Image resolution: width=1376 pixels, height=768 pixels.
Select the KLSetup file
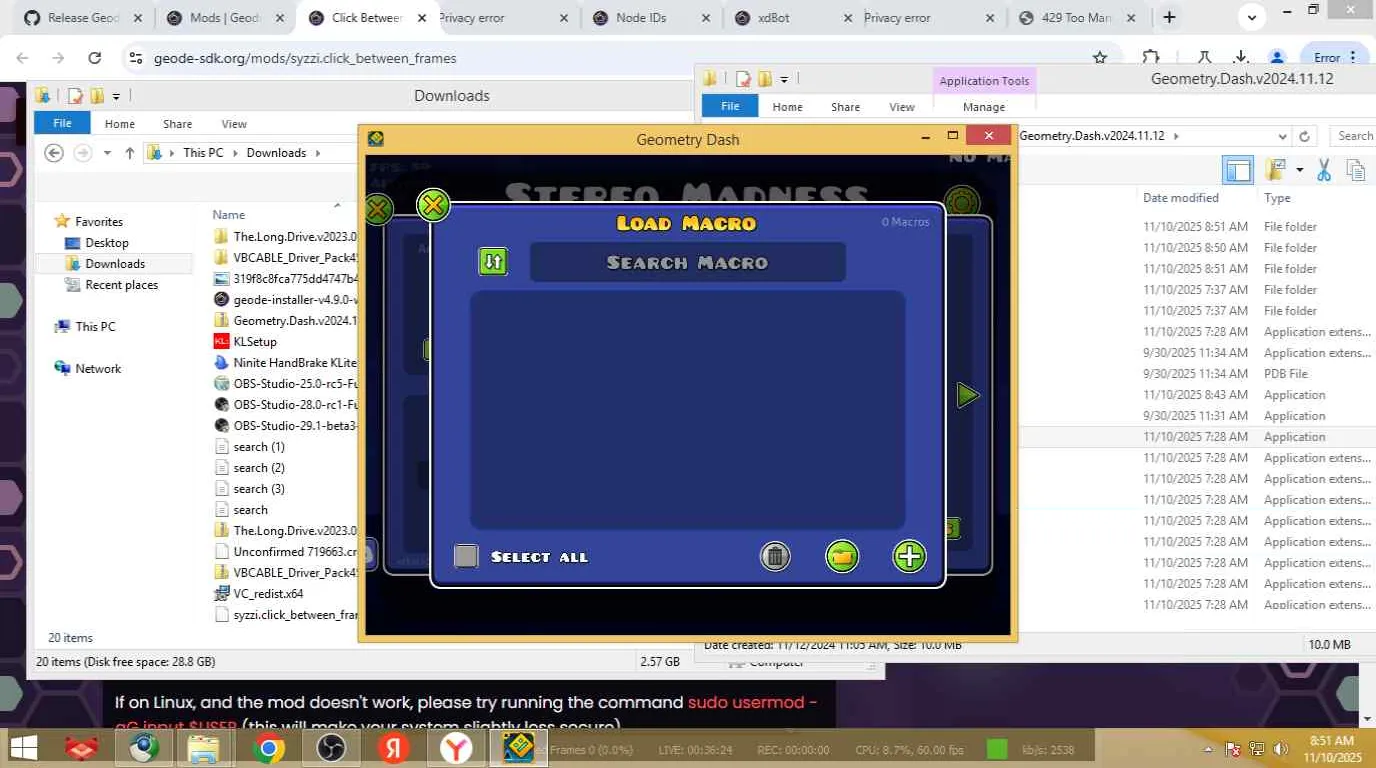tap(255, 342)
